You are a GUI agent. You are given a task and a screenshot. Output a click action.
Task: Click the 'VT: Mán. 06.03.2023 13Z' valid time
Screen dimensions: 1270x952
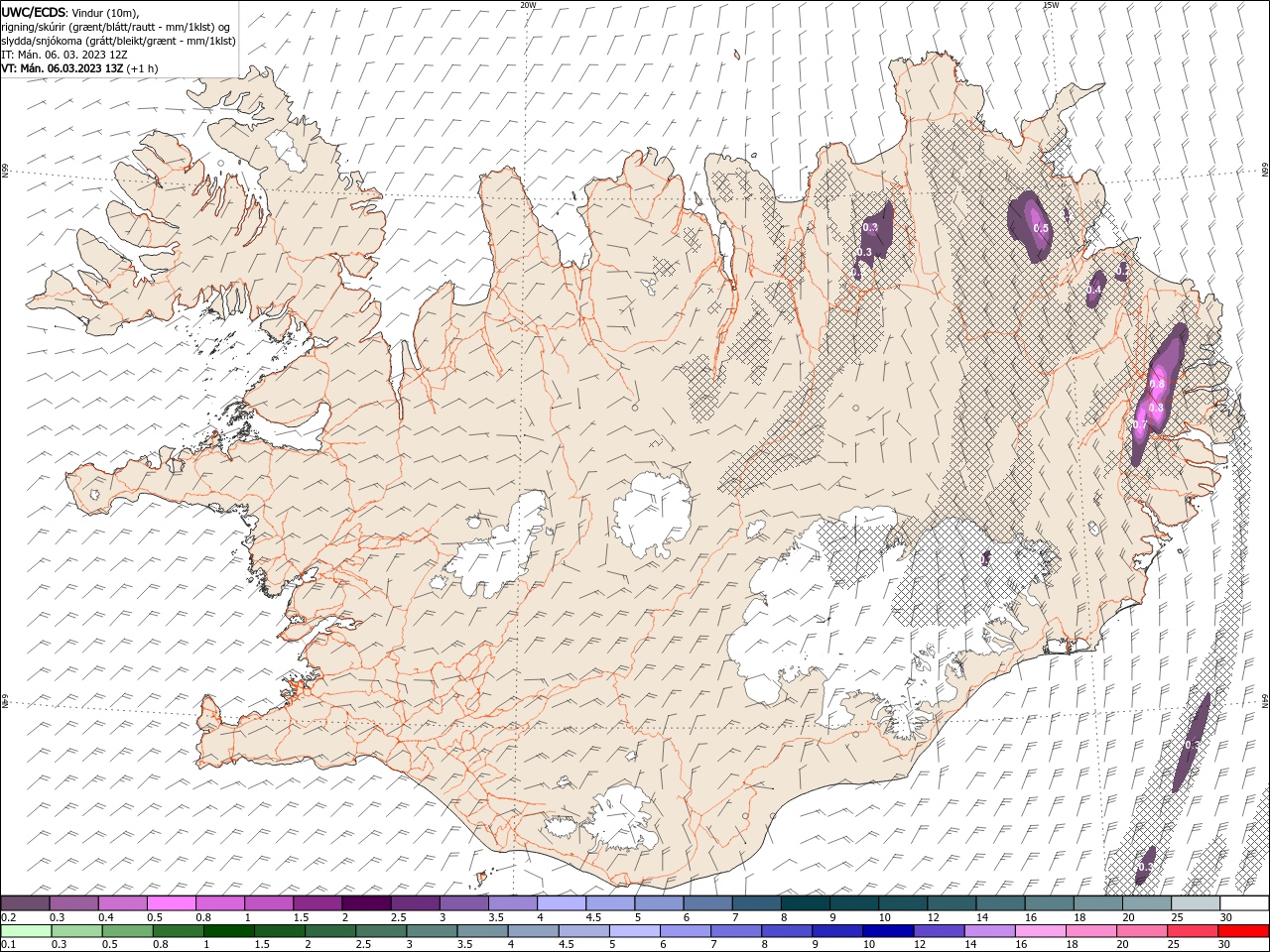[x=63, y=68]
